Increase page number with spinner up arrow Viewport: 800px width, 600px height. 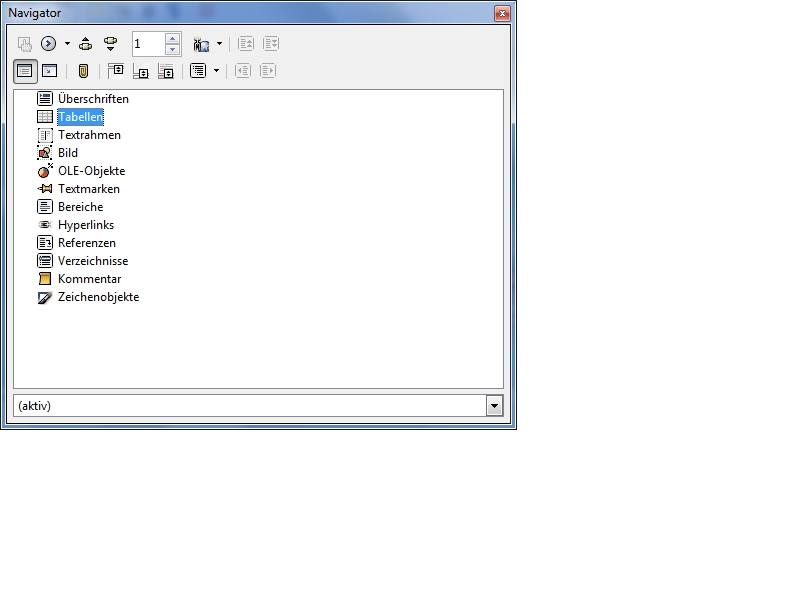172,38
